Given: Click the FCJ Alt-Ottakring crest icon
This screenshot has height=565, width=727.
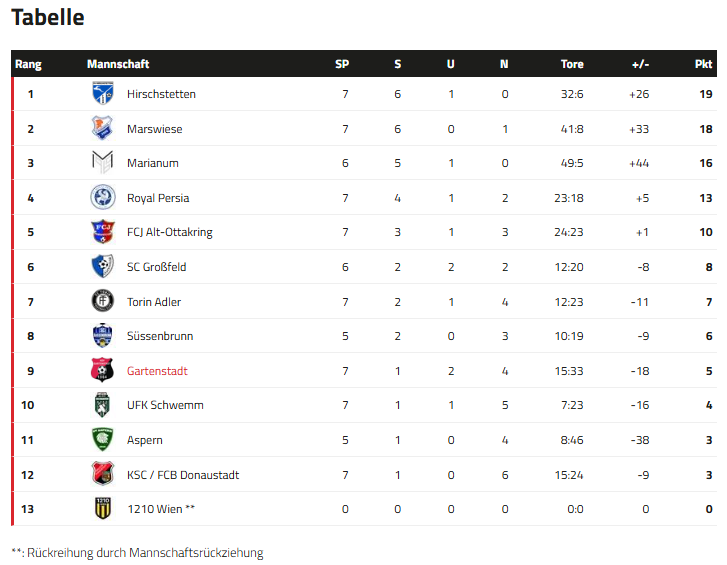Looking at the screenshot, I should point(103,232).
